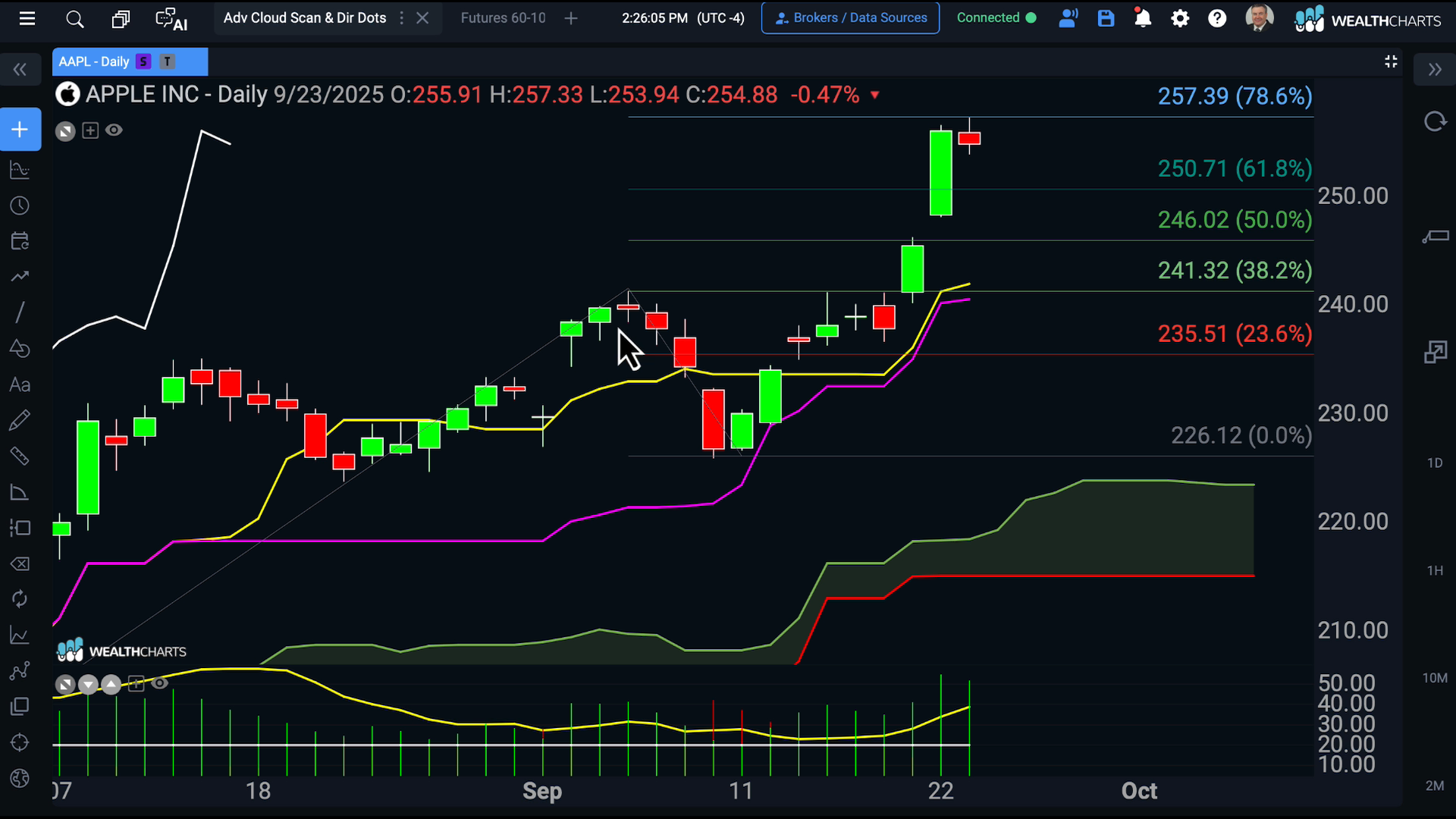The height and width of the screenshot is (819, 1456).
Task: Save layout with the floppy disk icon
Action: pyautogui.click(x=1106, y=18)
